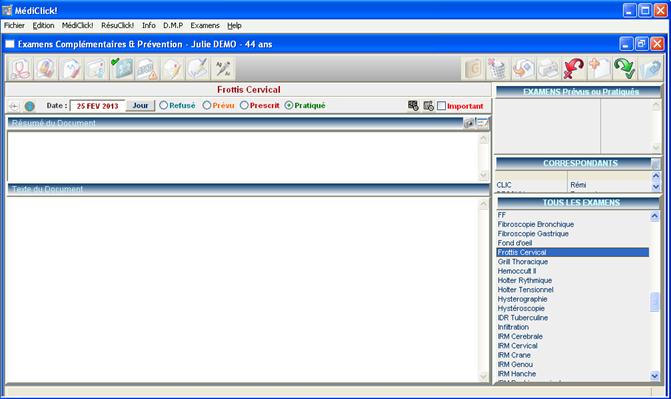Click the green arrow validate icon
This screenshot has width=671, height=399.
tap(624, 68)
